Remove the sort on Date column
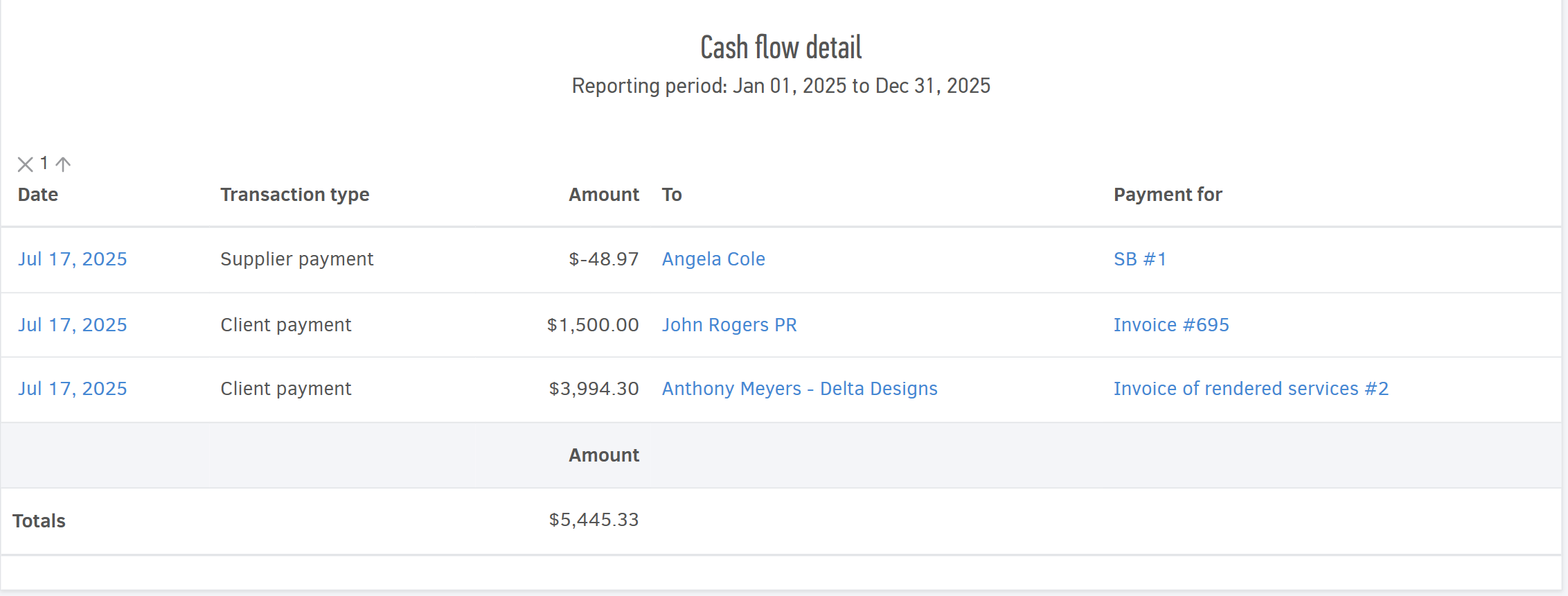The image size is (1568, 596). pos(25,164)
